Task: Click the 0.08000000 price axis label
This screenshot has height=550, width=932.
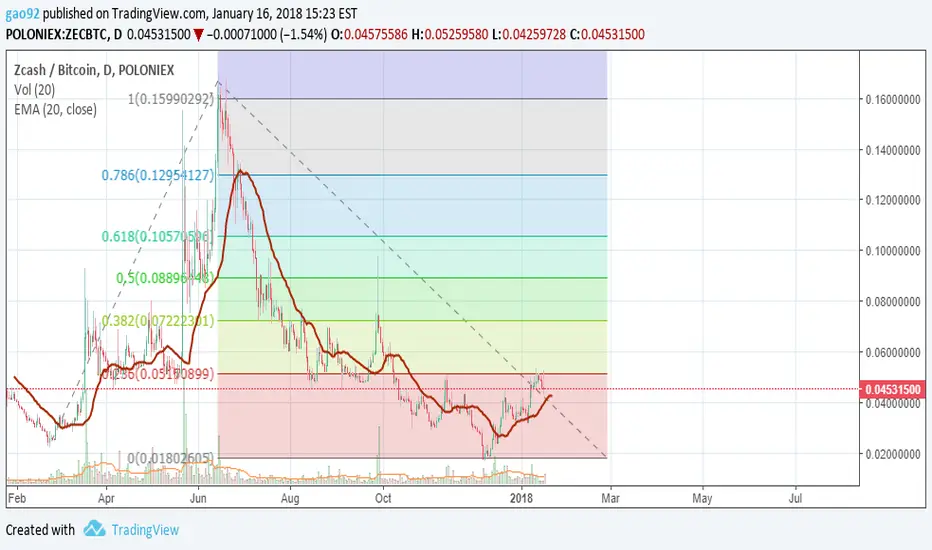Action: point(893,302)
